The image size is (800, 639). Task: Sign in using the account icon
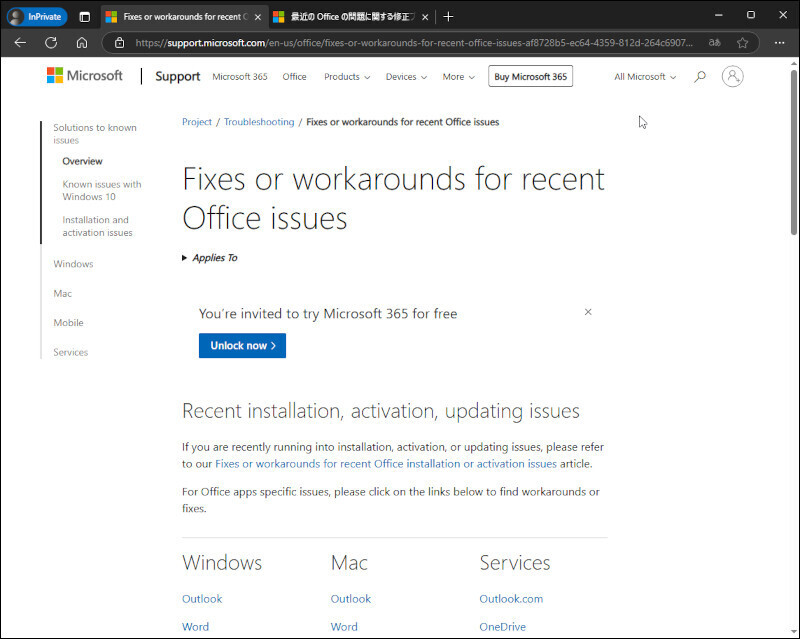pyautogui.click(x=732, y=77)
